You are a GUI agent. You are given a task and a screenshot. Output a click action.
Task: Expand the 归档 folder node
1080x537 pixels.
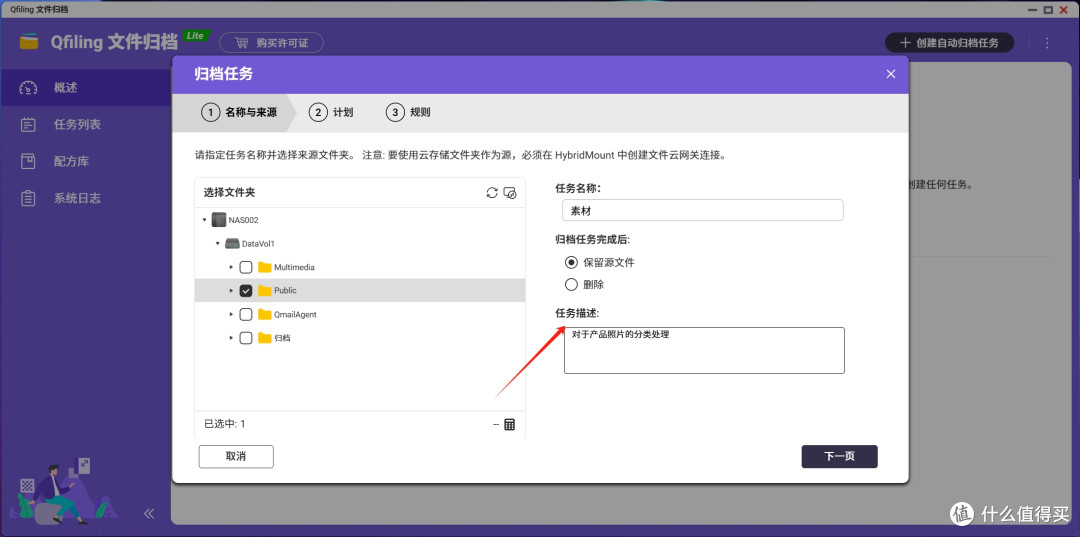point(231,338)
